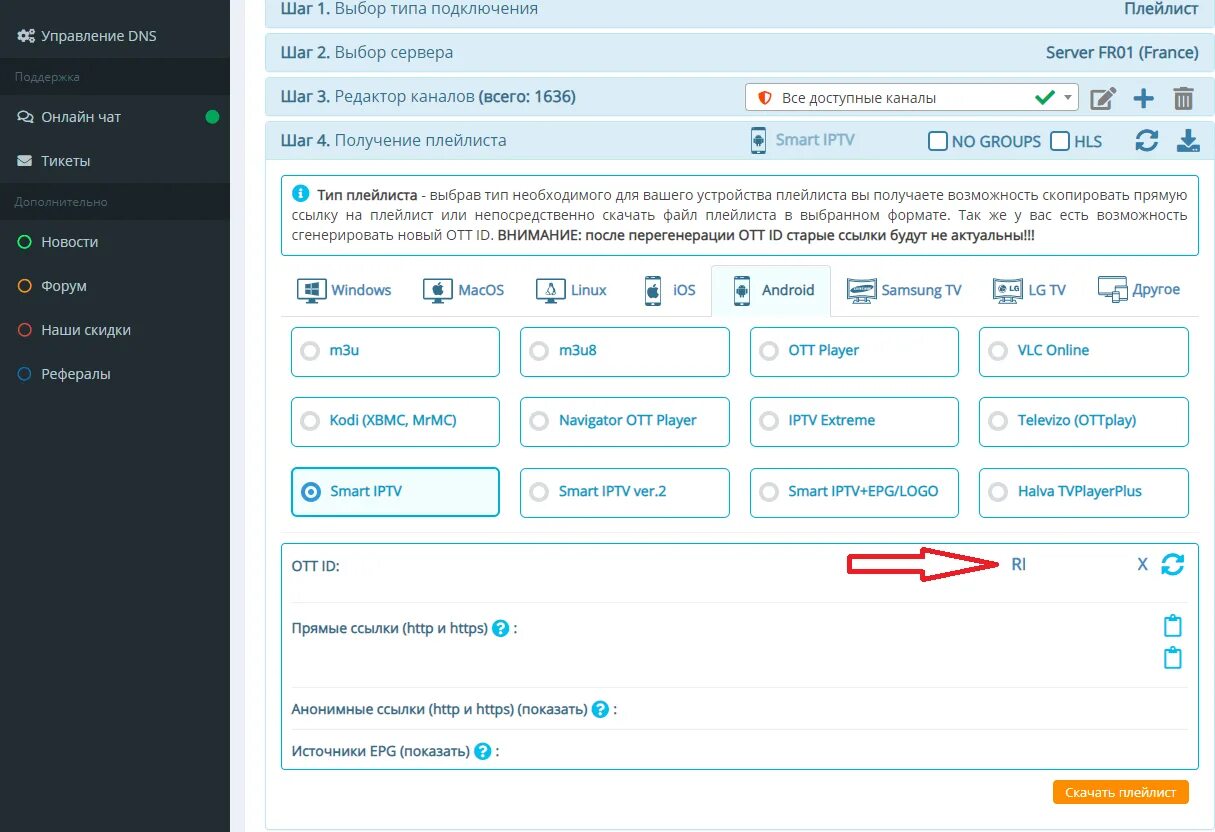Select Televizo (OTTplay) option

1084,421
